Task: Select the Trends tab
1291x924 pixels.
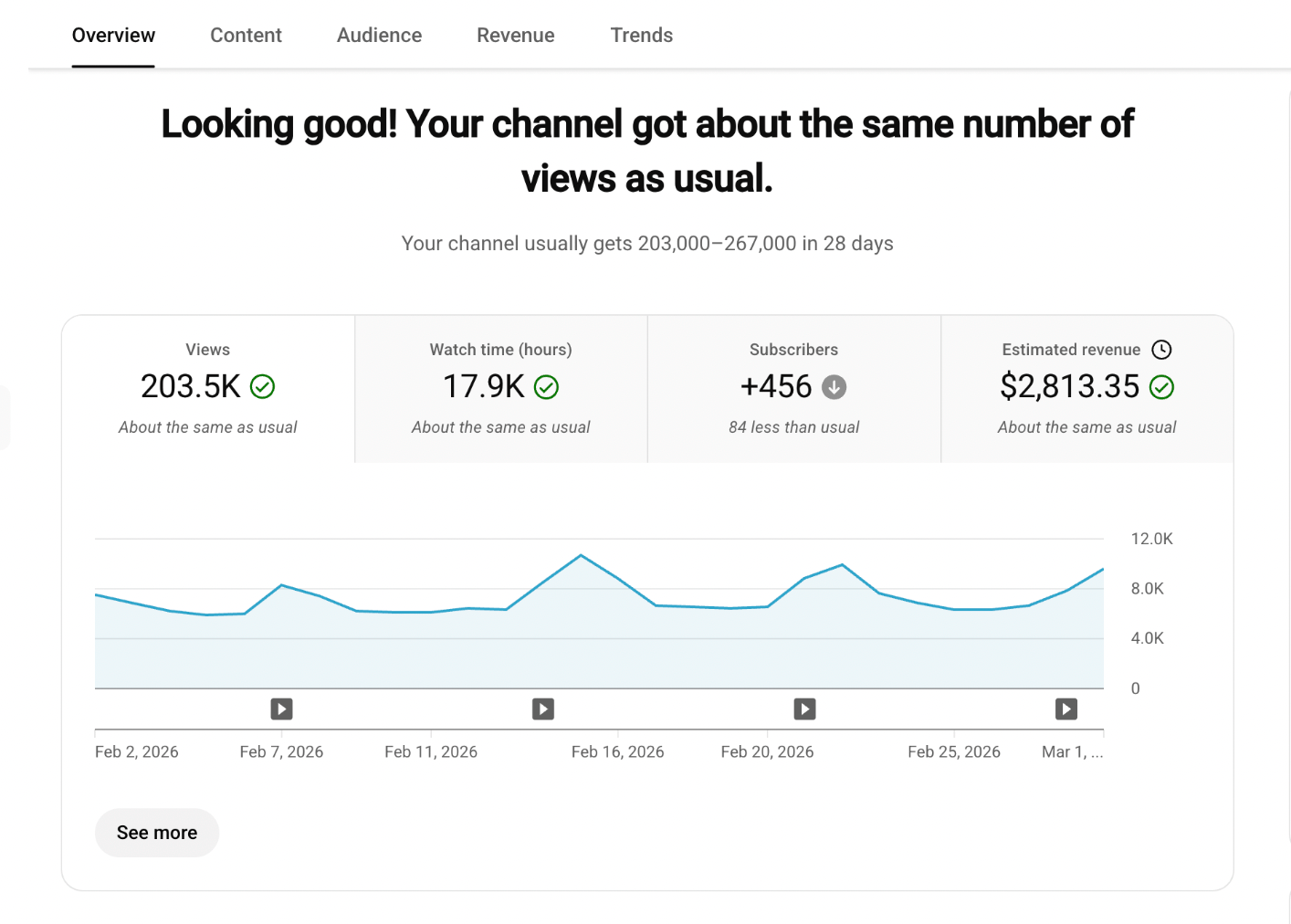Action: [x=642, y=36]
